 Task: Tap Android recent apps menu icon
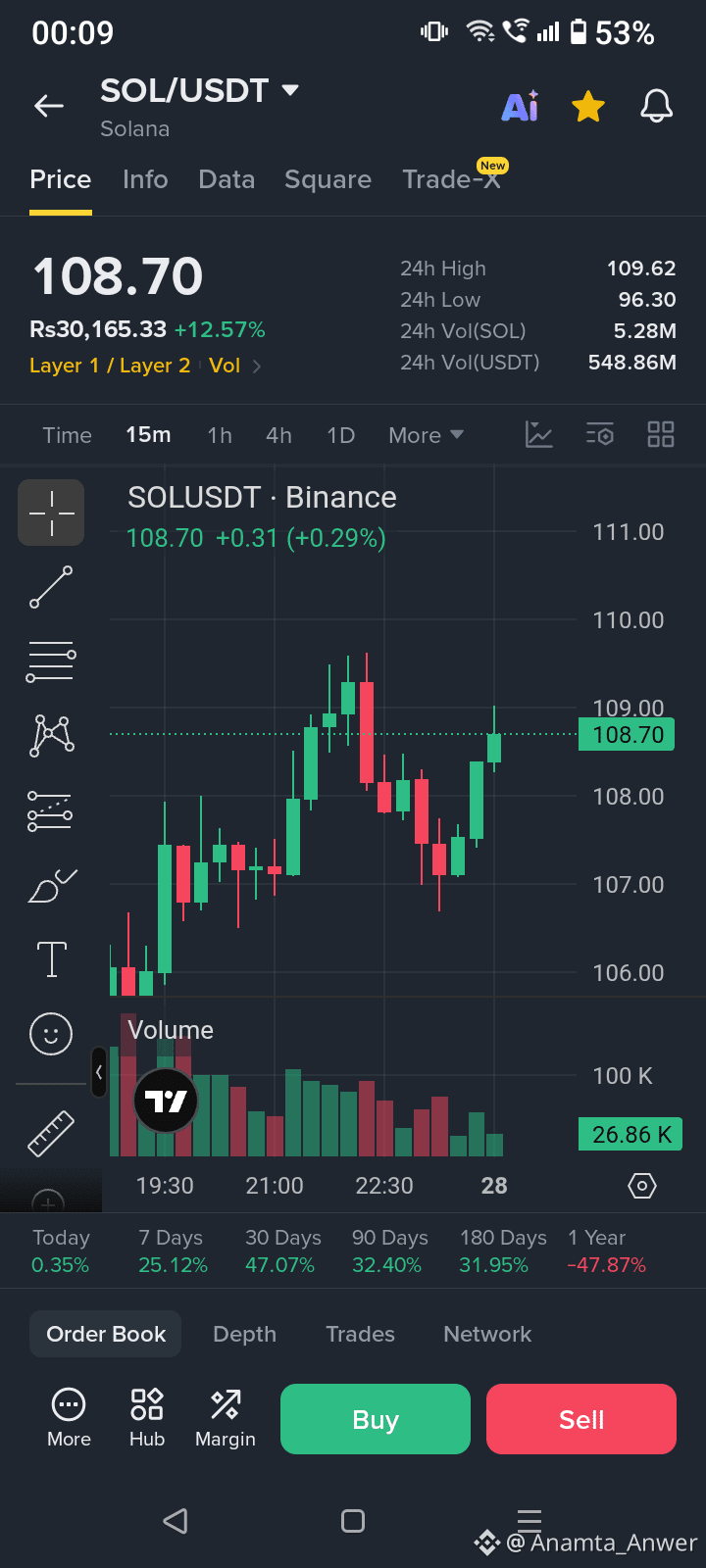pos(529,1519)
